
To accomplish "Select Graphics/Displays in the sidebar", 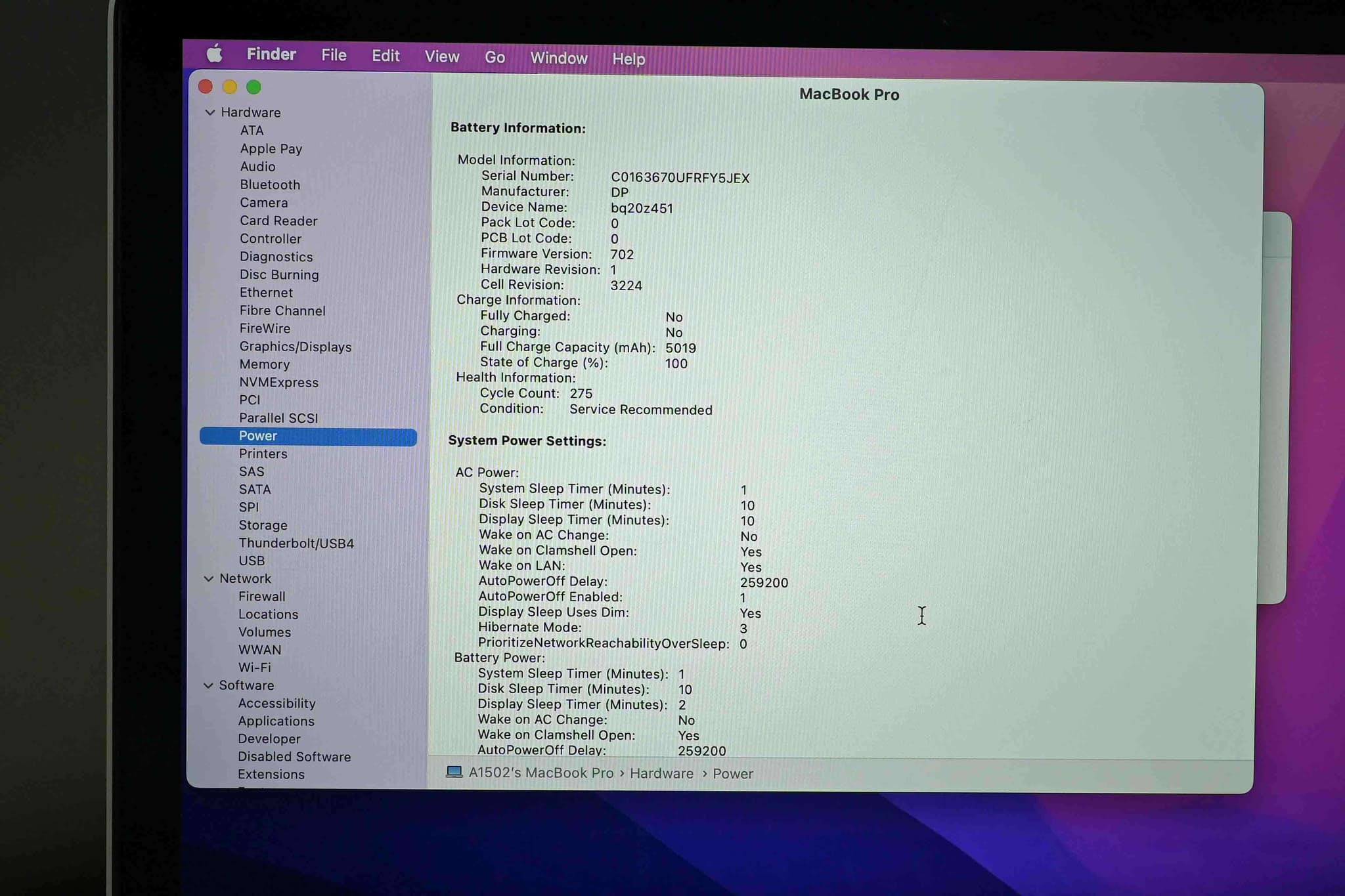I will (x=295, y=347).
